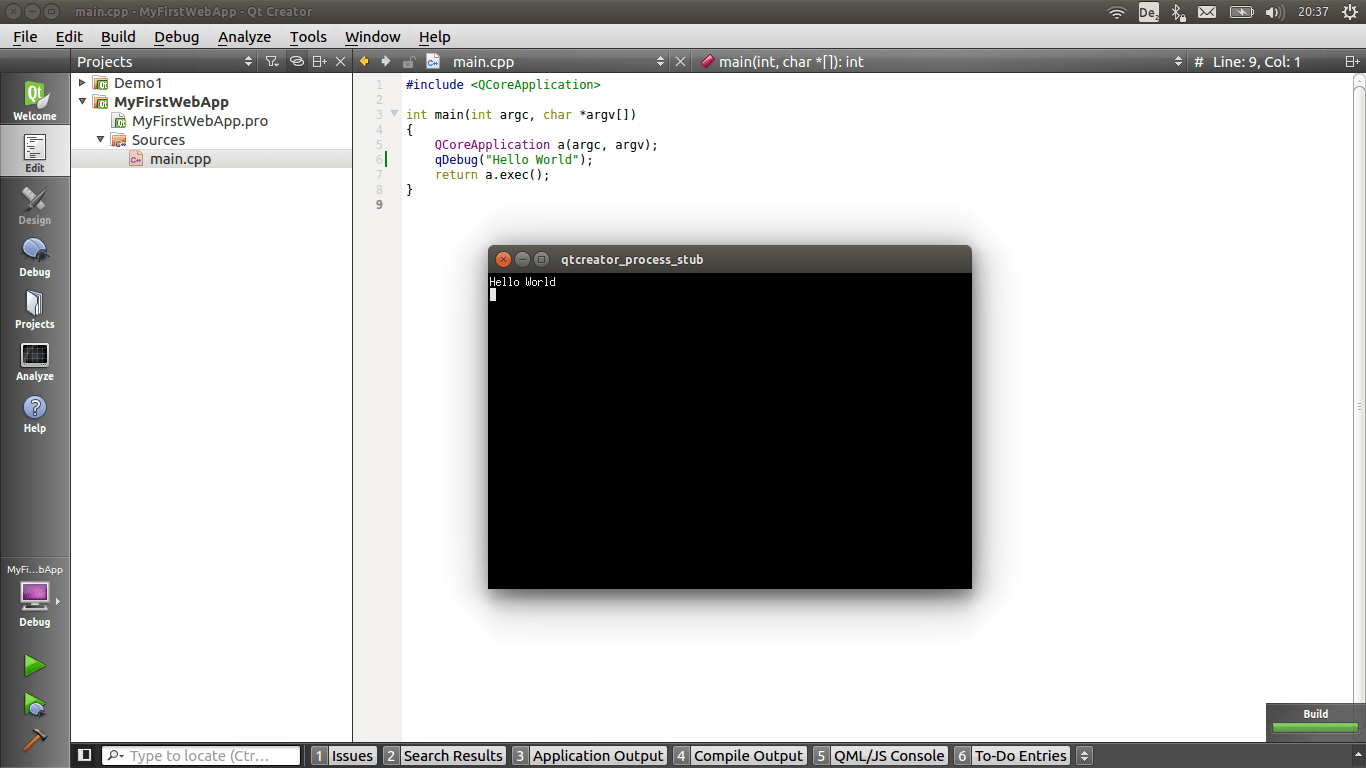Select the Edit mode icon
This screenshot has width=1366, height=768.
[34, 150]
